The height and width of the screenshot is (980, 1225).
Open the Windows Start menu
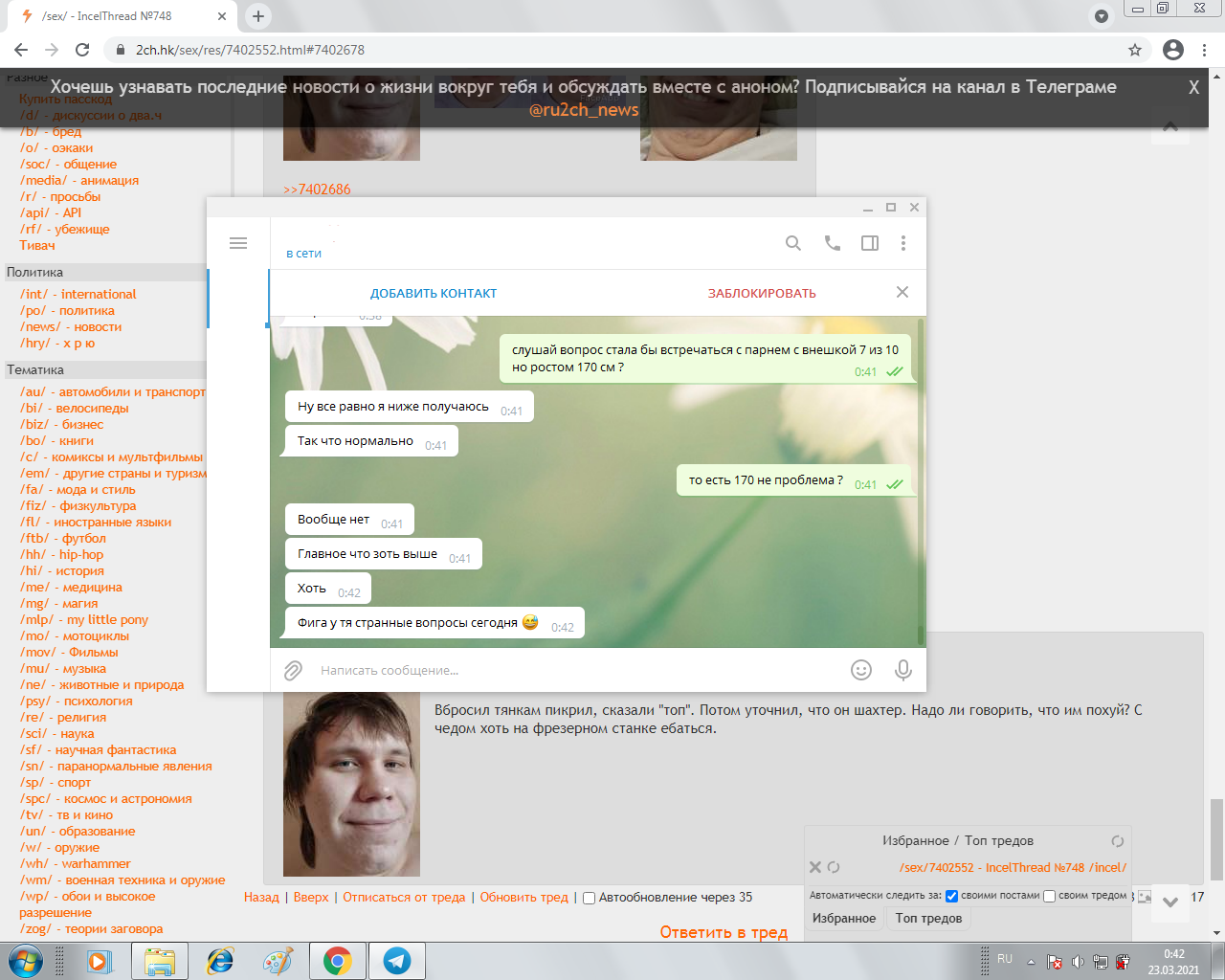coord(25,961)
